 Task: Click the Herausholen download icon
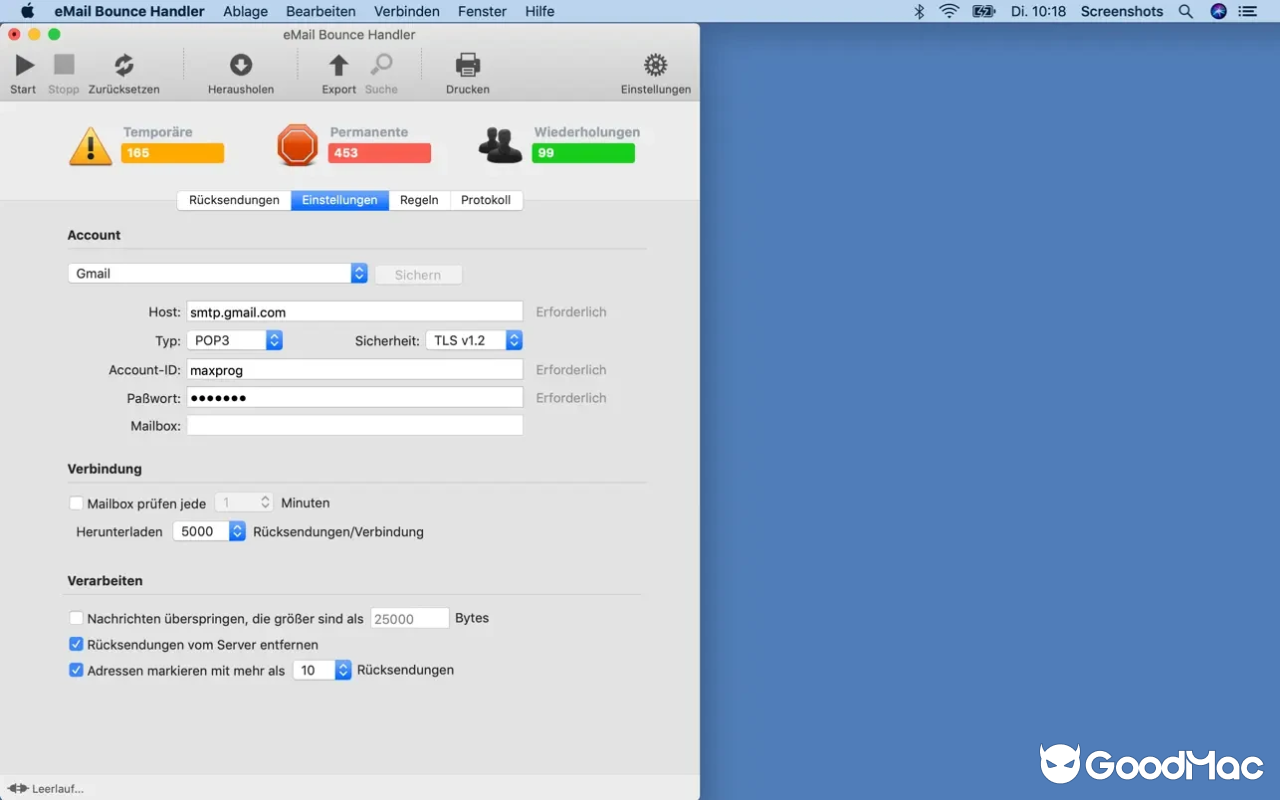pos(240,67)
